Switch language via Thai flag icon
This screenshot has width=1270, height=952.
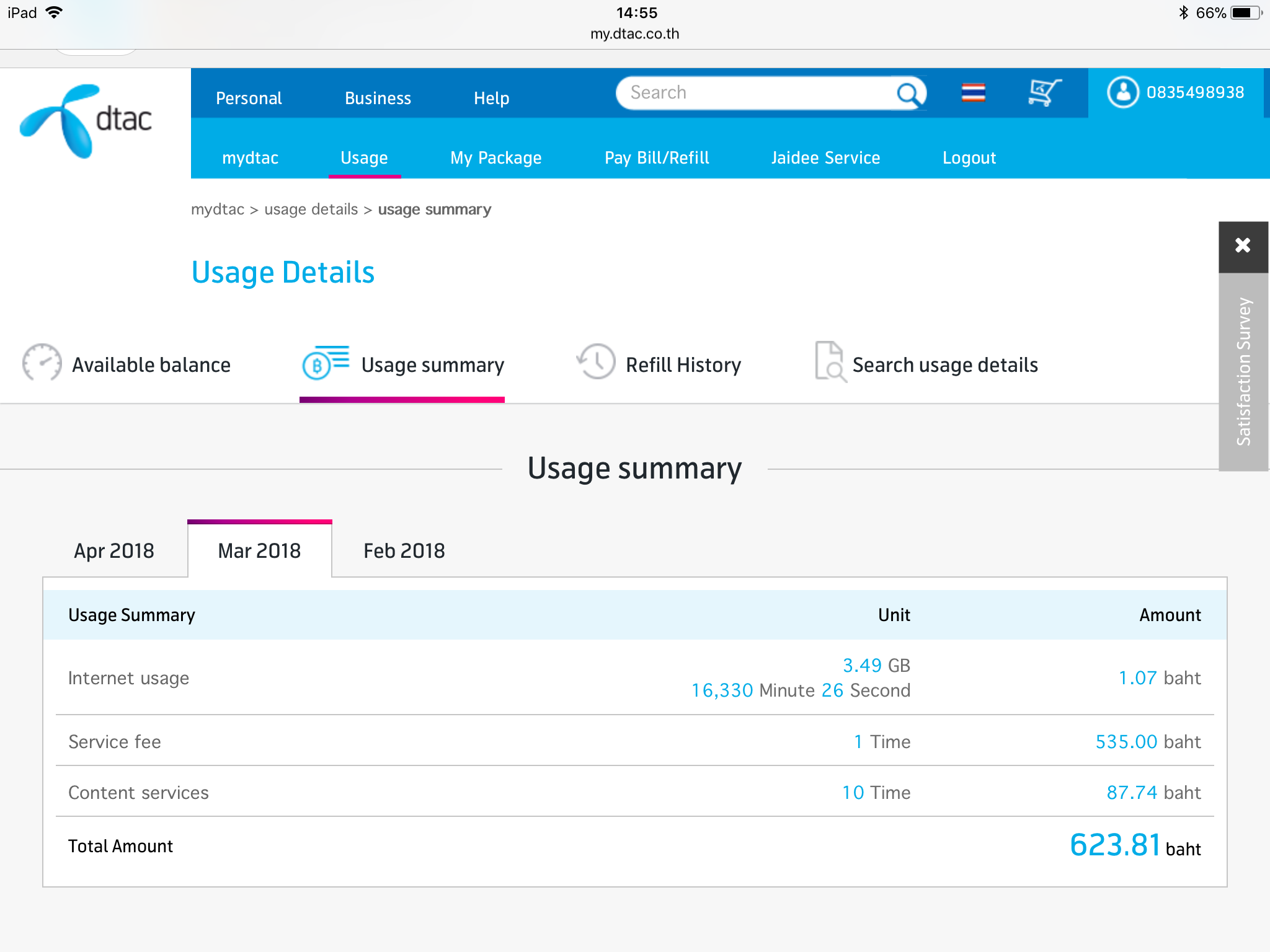tap(973, 93)
